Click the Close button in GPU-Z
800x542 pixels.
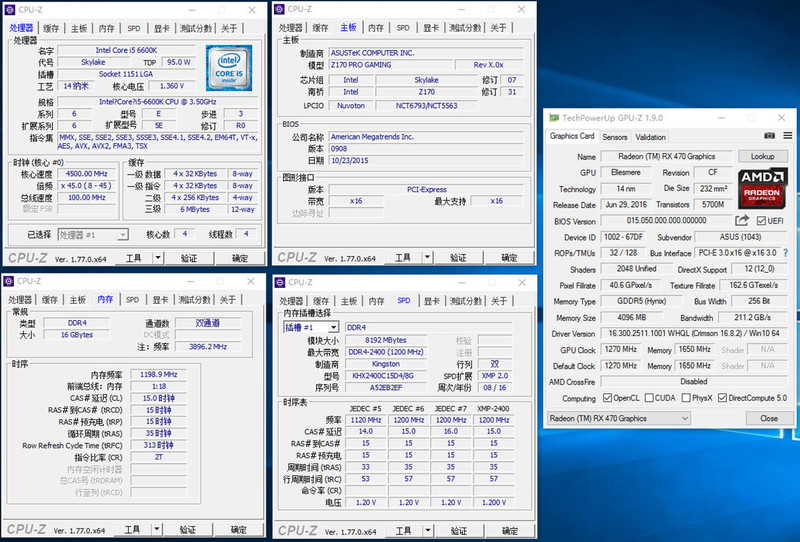pyautogui.click(x=768, y=418)
